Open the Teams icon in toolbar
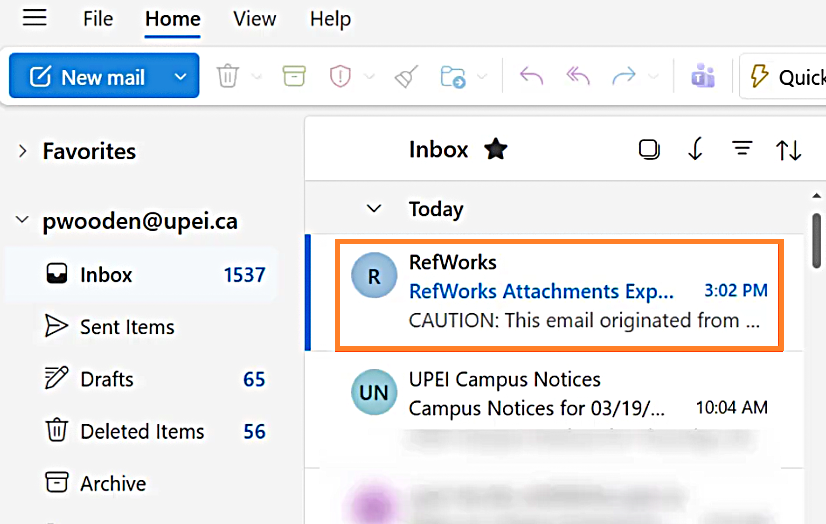This screenshot has width=826, height=524. point(702,77)
